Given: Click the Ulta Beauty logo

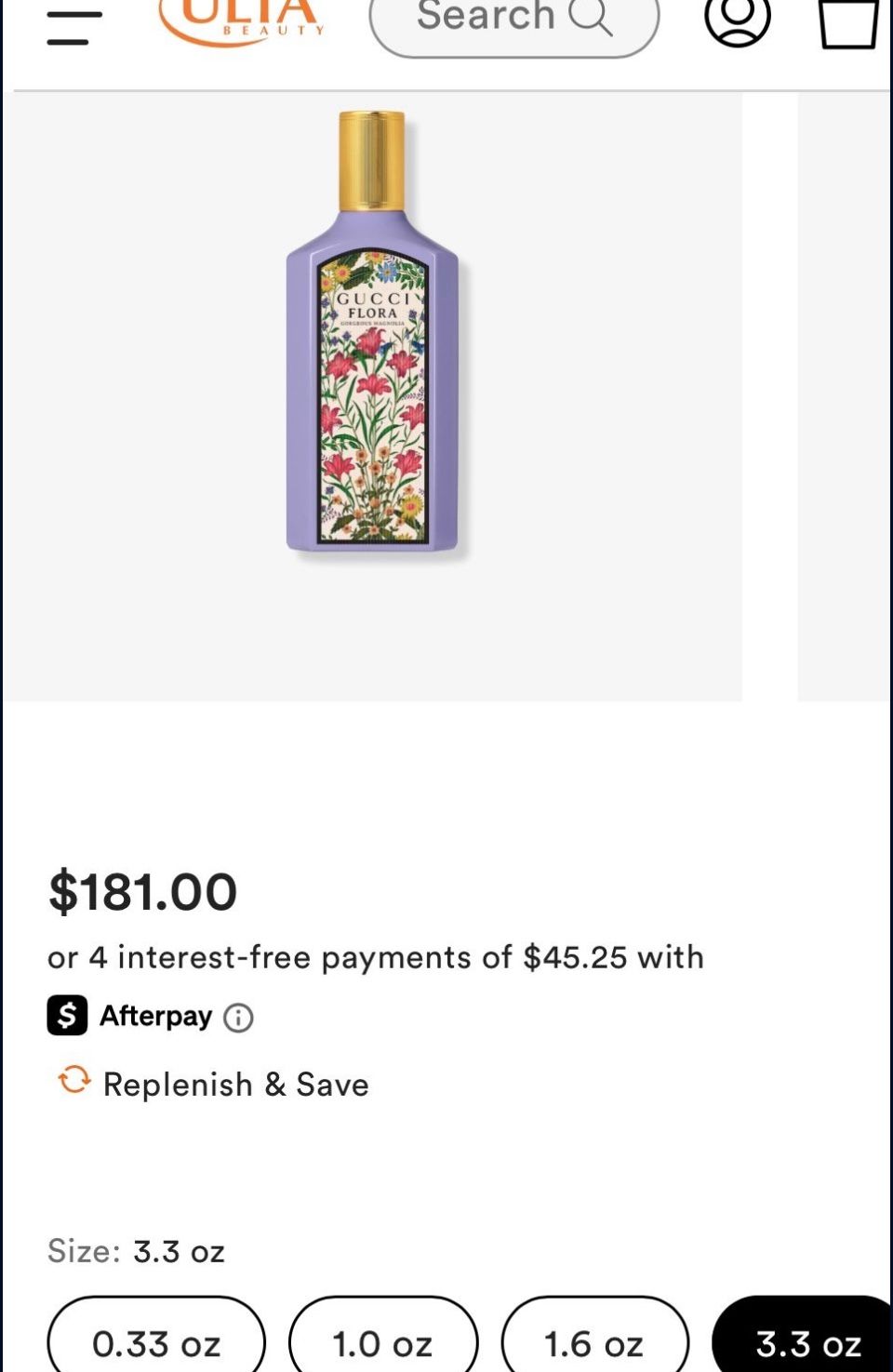Looking at the screenshot, I should coord(241,22).
